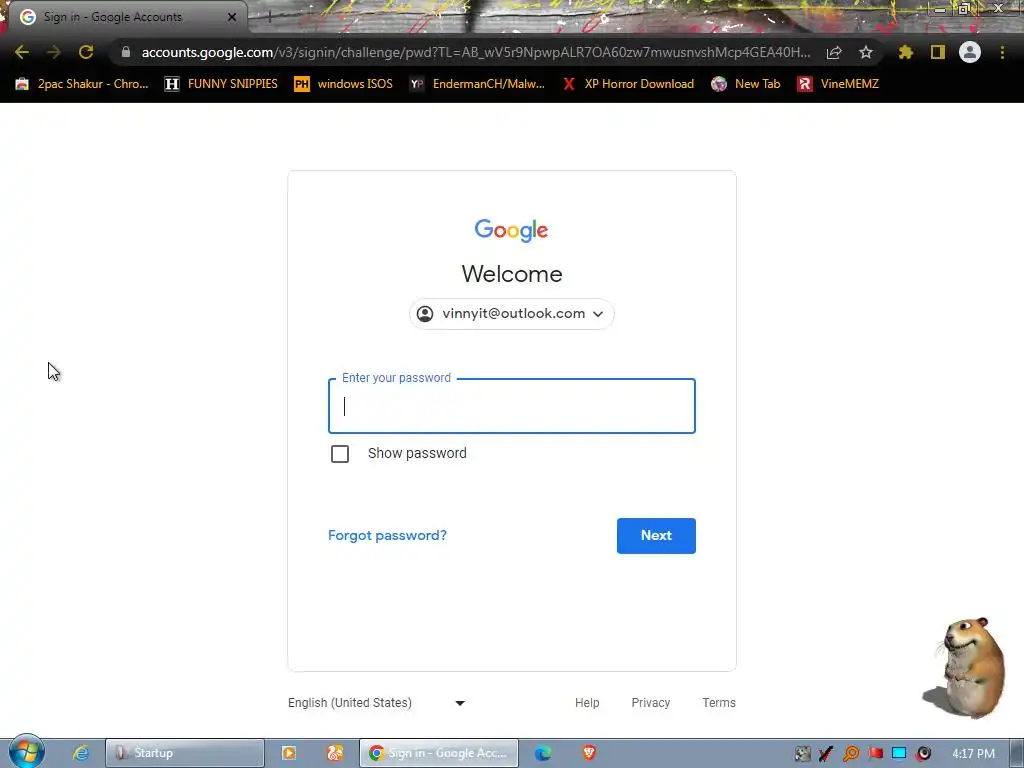The width and height of the screenshot is (1024, 768).
Task: Open the English (United States) language dropdown
Action: coord(377,703)
